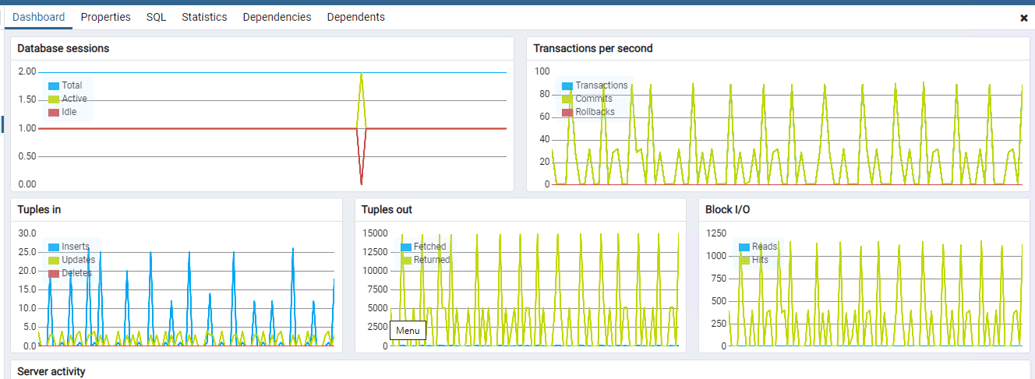Click the Menu tooltip label
1035x379 pixels.
coord(408,331)
